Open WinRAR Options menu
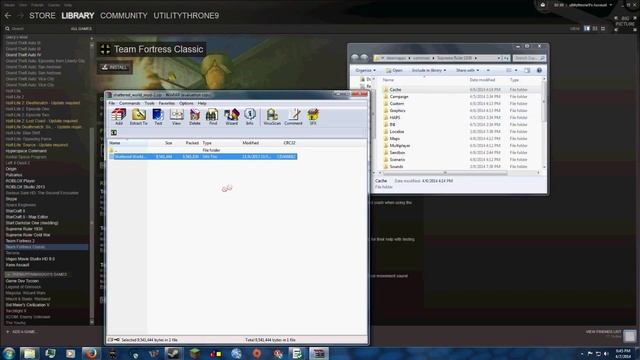640x360 pixels. tap(186, 103)
